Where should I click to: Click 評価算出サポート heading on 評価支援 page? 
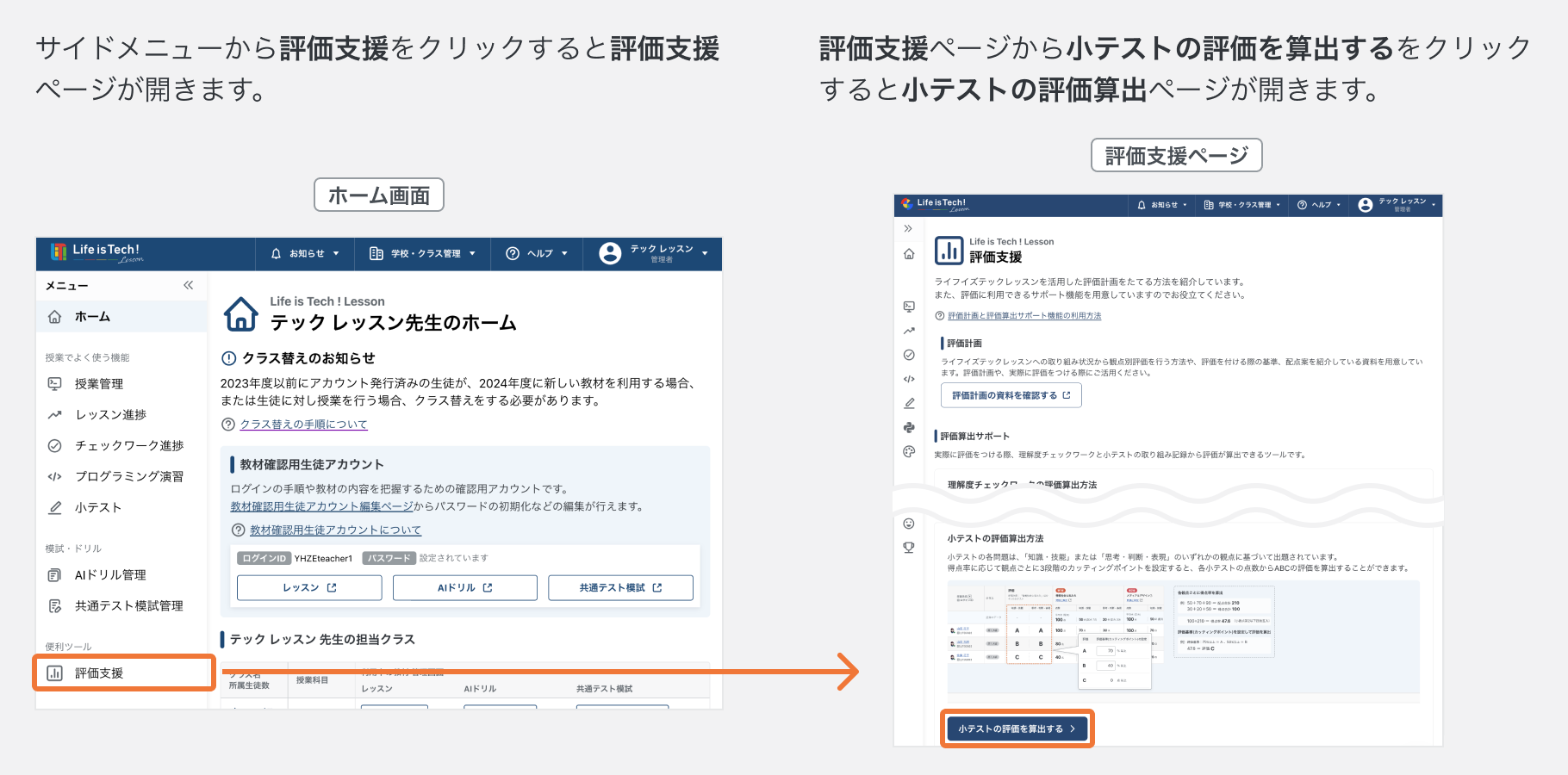(974, 437)
